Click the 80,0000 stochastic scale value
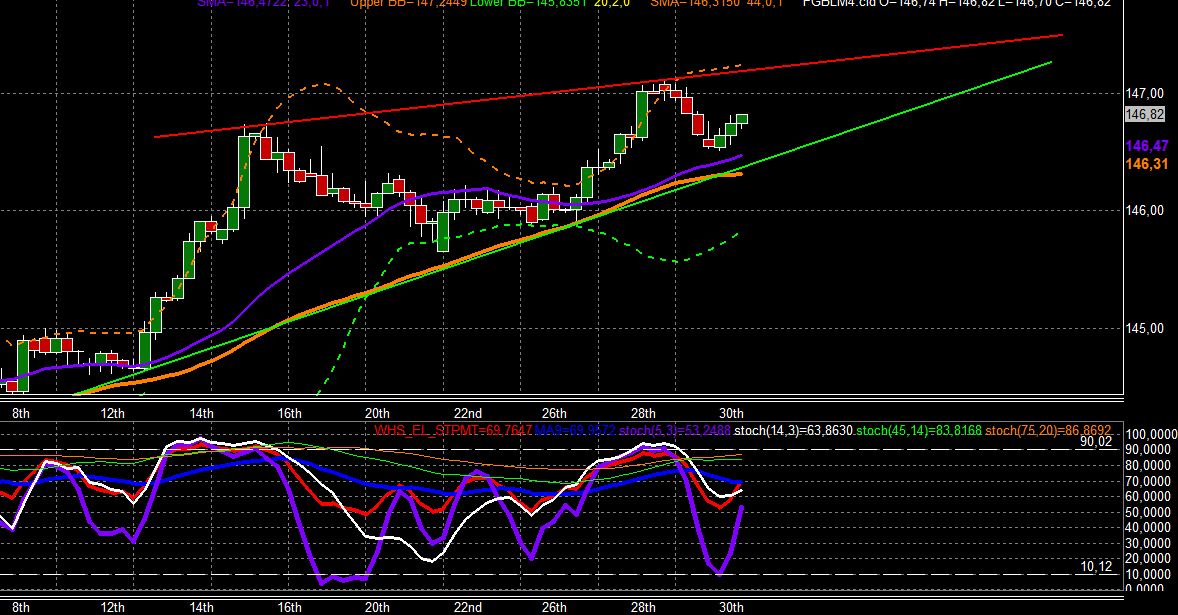1178x615 pixels. click(1148, 466)
